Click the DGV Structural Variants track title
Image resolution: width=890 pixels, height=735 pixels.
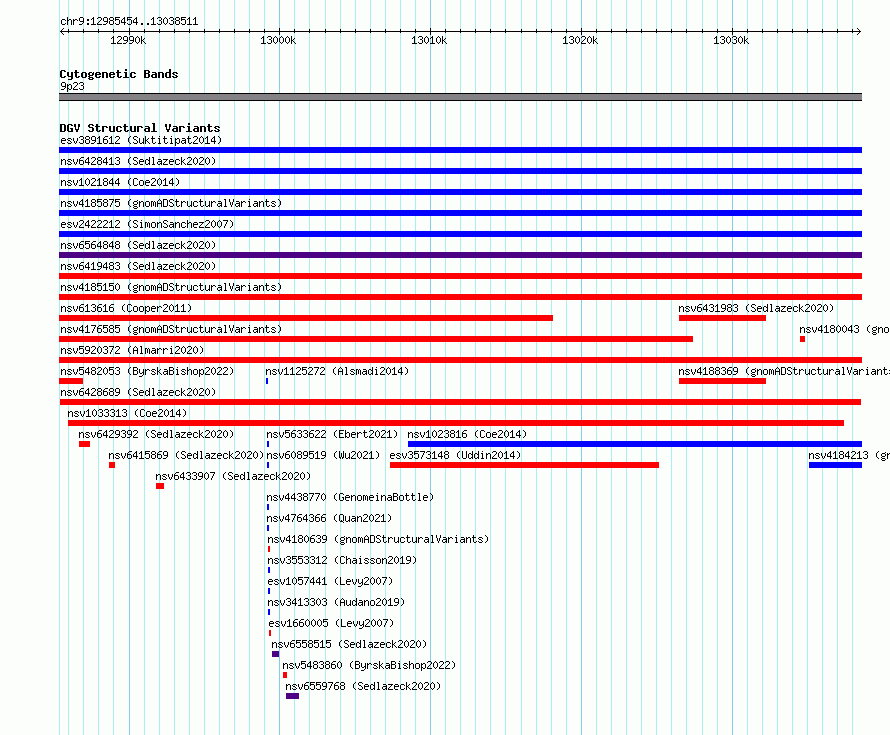[140, 128]
